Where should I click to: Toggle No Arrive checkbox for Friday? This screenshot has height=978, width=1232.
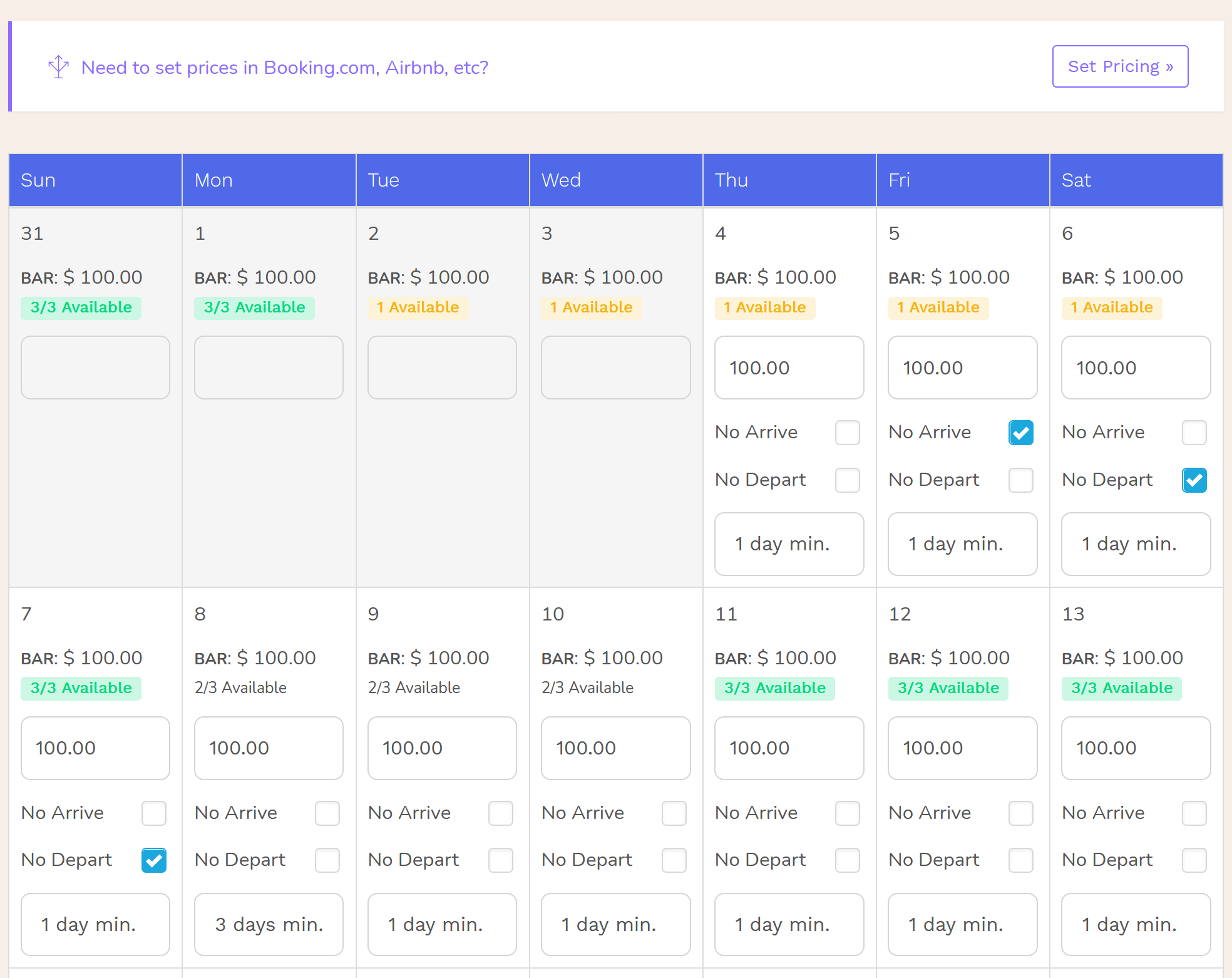point(1020,432)
